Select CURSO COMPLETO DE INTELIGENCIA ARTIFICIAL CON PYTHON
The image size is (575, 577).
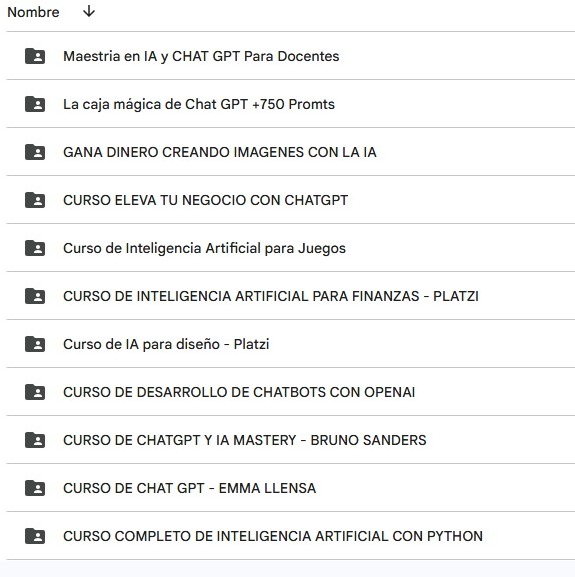(291, 536)
